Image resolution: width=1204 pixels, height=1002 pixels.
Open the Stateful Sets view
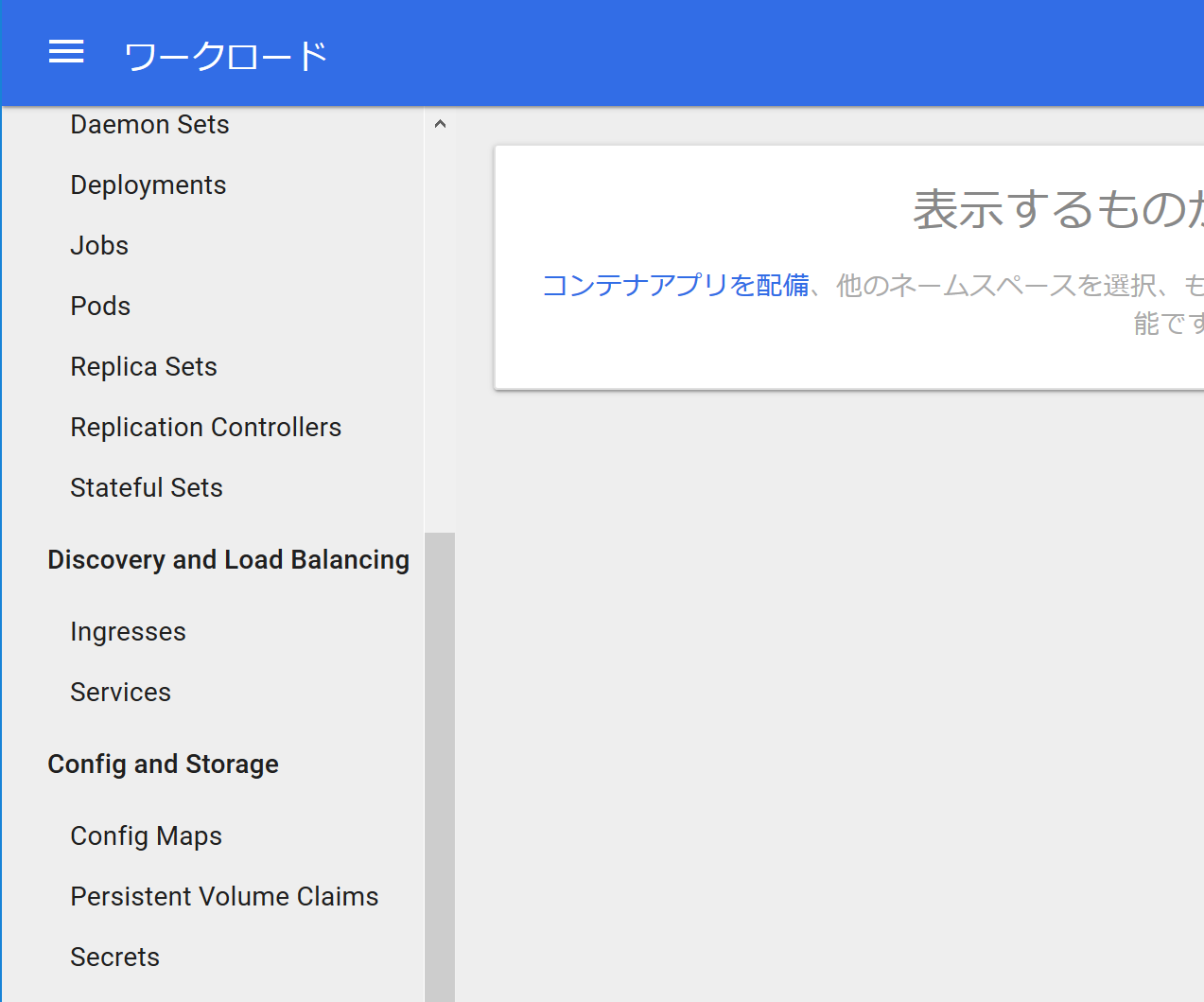(x=147, y=487)
